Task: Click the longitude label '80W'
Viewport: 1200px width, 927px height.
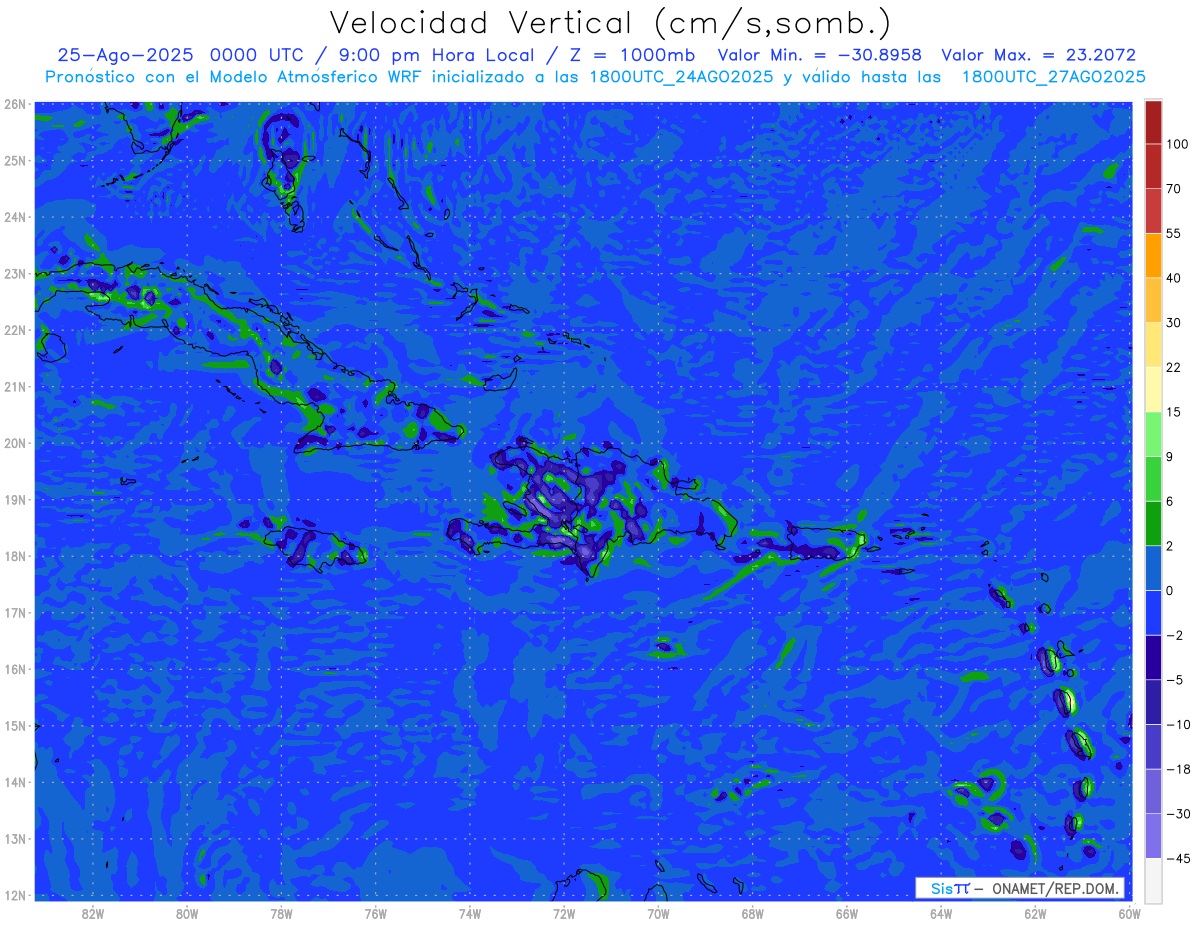Action: click(x=187, y=913)
